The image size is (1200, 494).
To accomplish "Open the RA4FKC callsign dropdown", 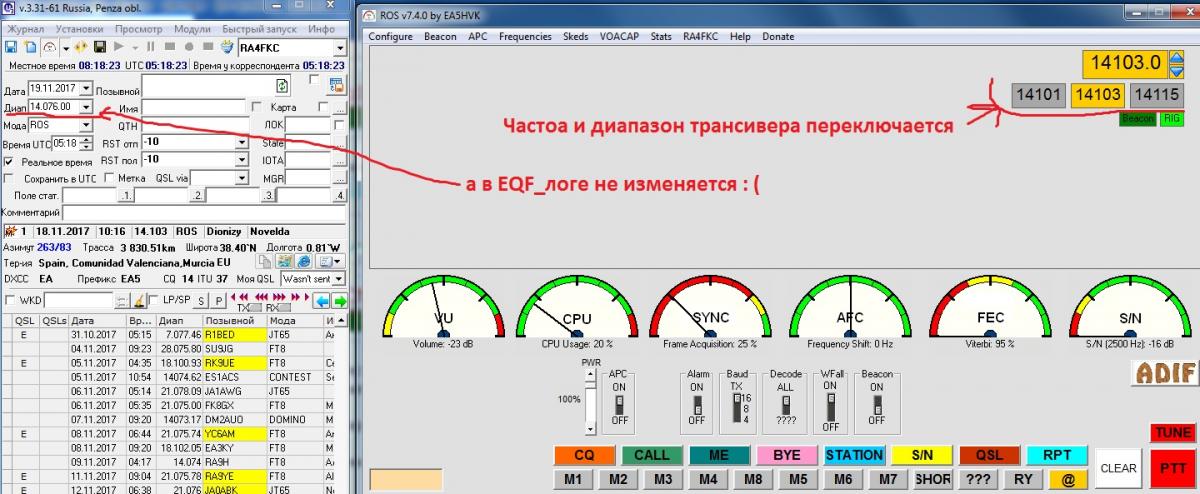I will click(339, 47).
